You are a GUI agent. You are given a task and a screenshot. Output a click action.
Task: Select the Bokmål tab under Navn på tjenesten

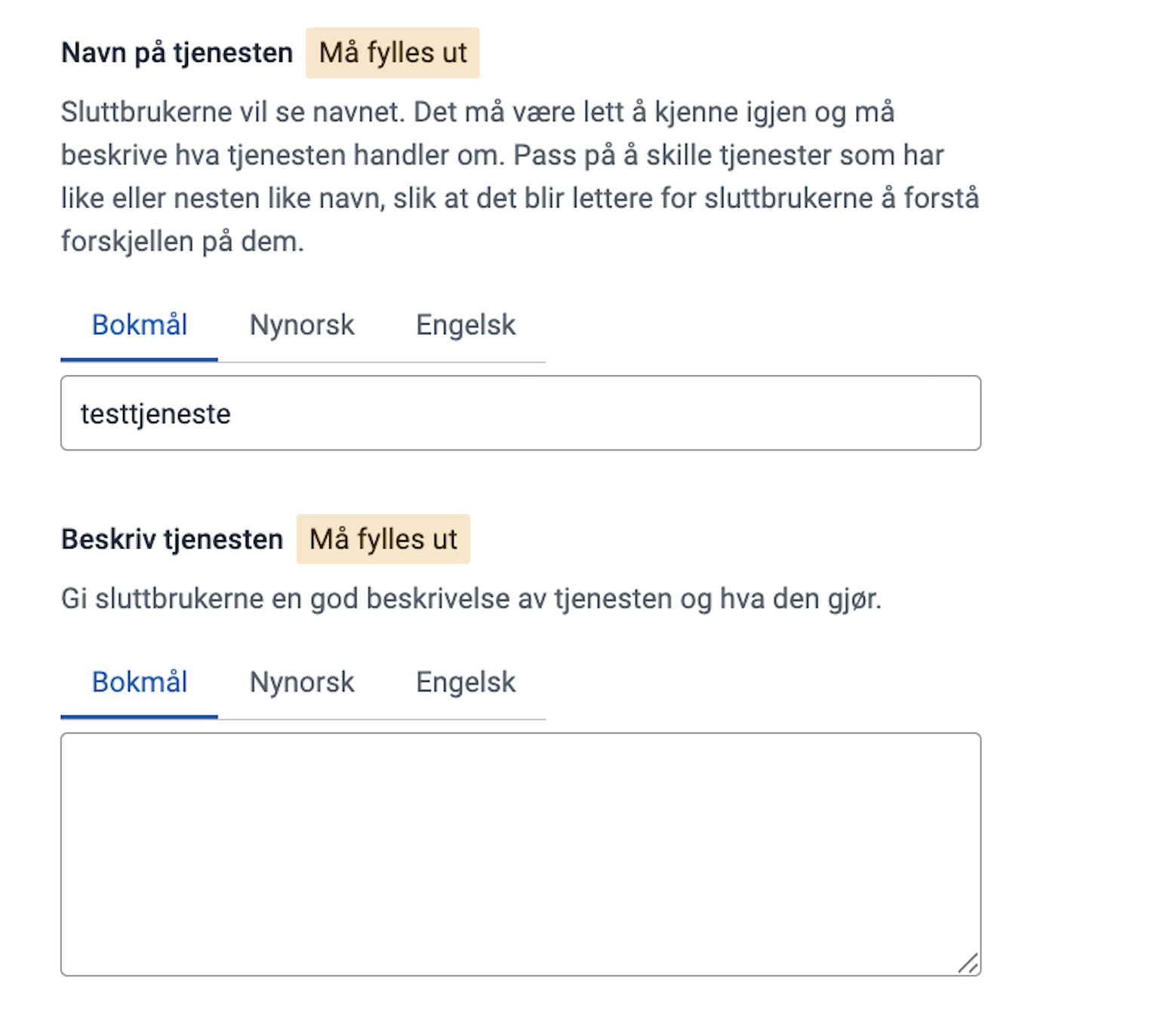(x=140, y=325)
